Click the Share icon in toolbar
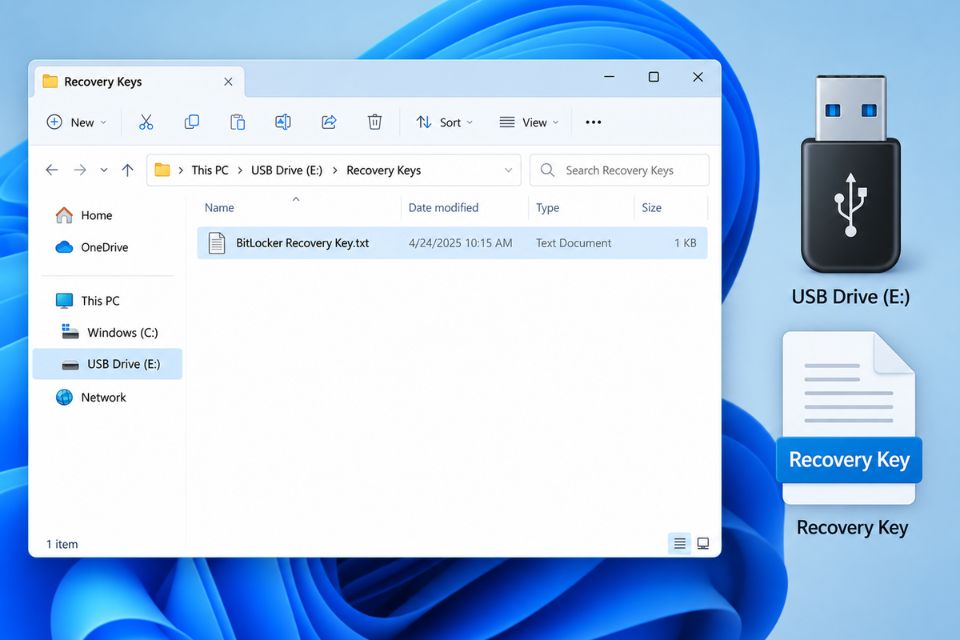This screenshot has width=960, height=640. (x=329, y=122)
